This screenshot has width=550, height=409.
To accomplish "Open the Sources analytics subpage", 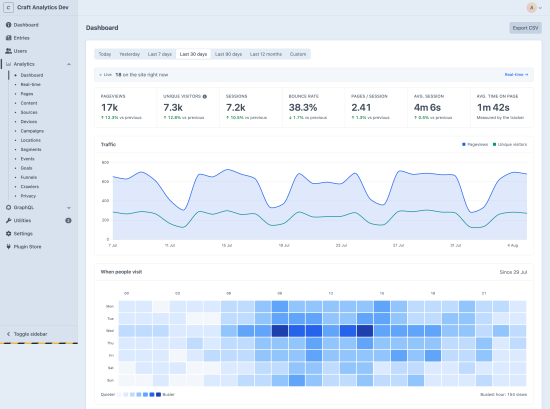I will 29,112.
